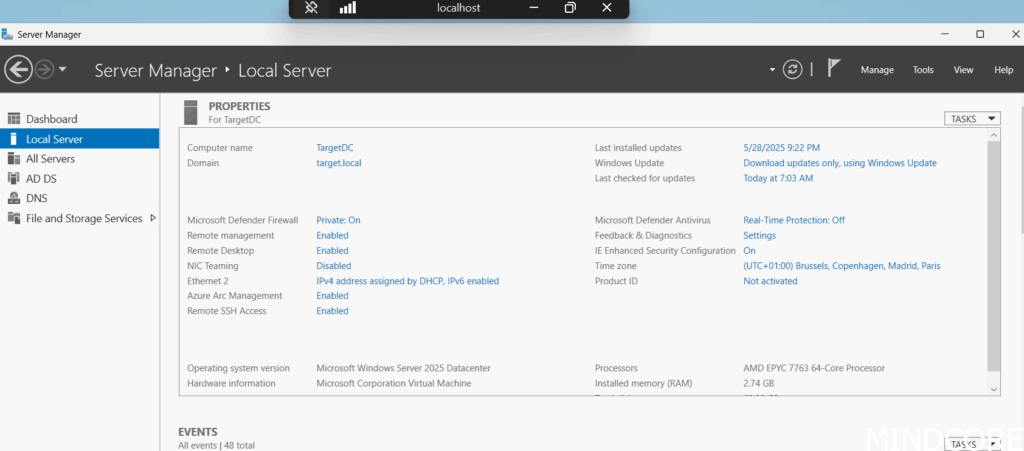Click the signal strength icon on connection bar
The image size is (1024, 451).
click(348, 8)
